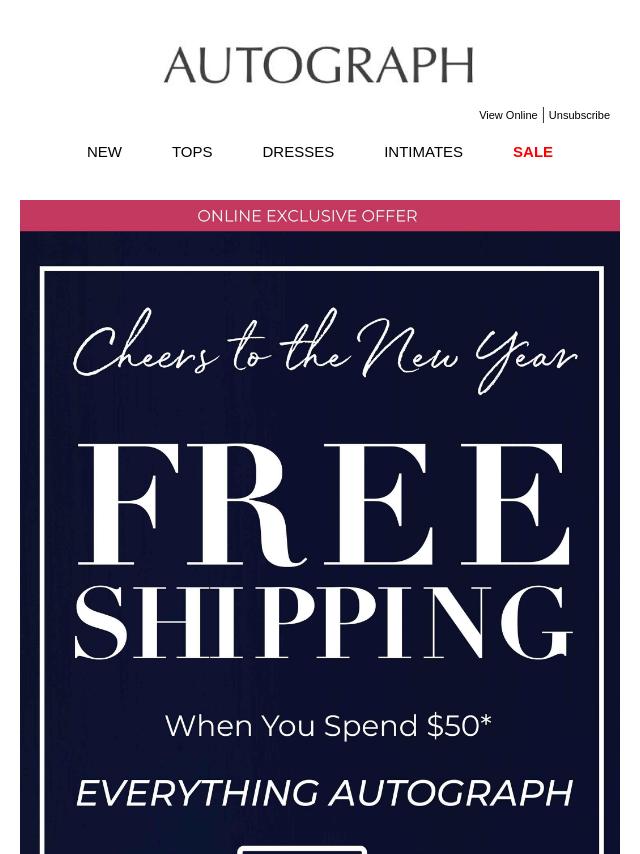Image resolution: width=640 pixels, height=854 pixels.
Task: Click the Autograph logo header
Action: pos(318,66)
